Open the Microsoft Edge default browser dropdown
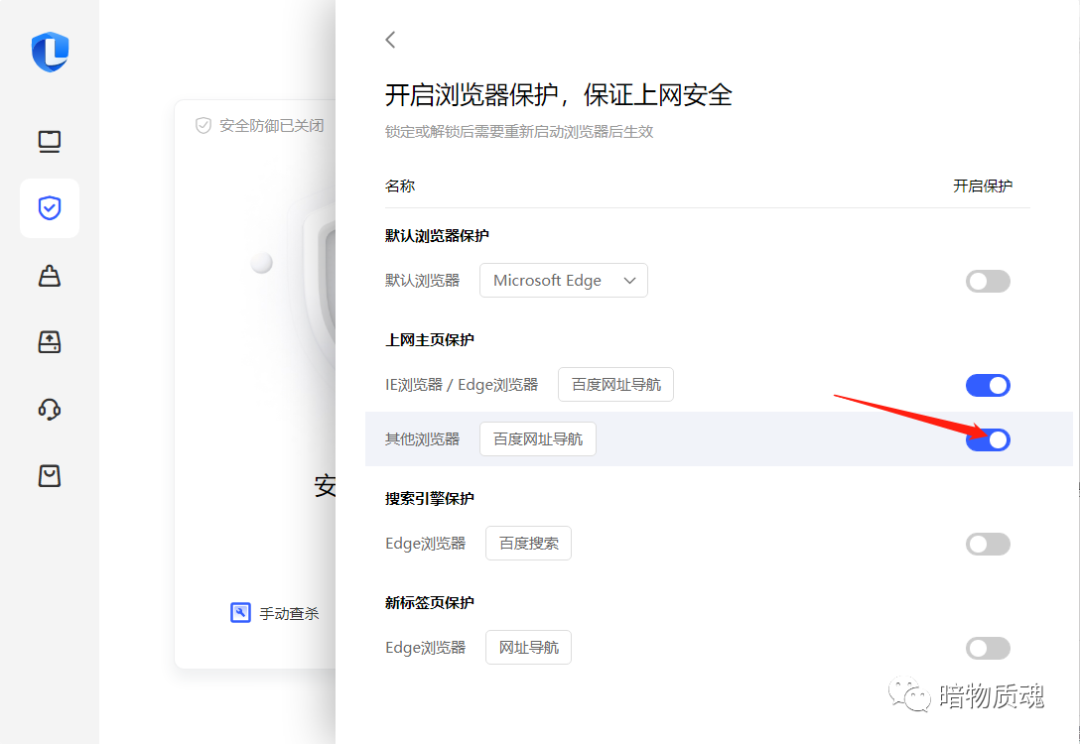This screenshot has width=1080, height=744. tap(563, 280)
